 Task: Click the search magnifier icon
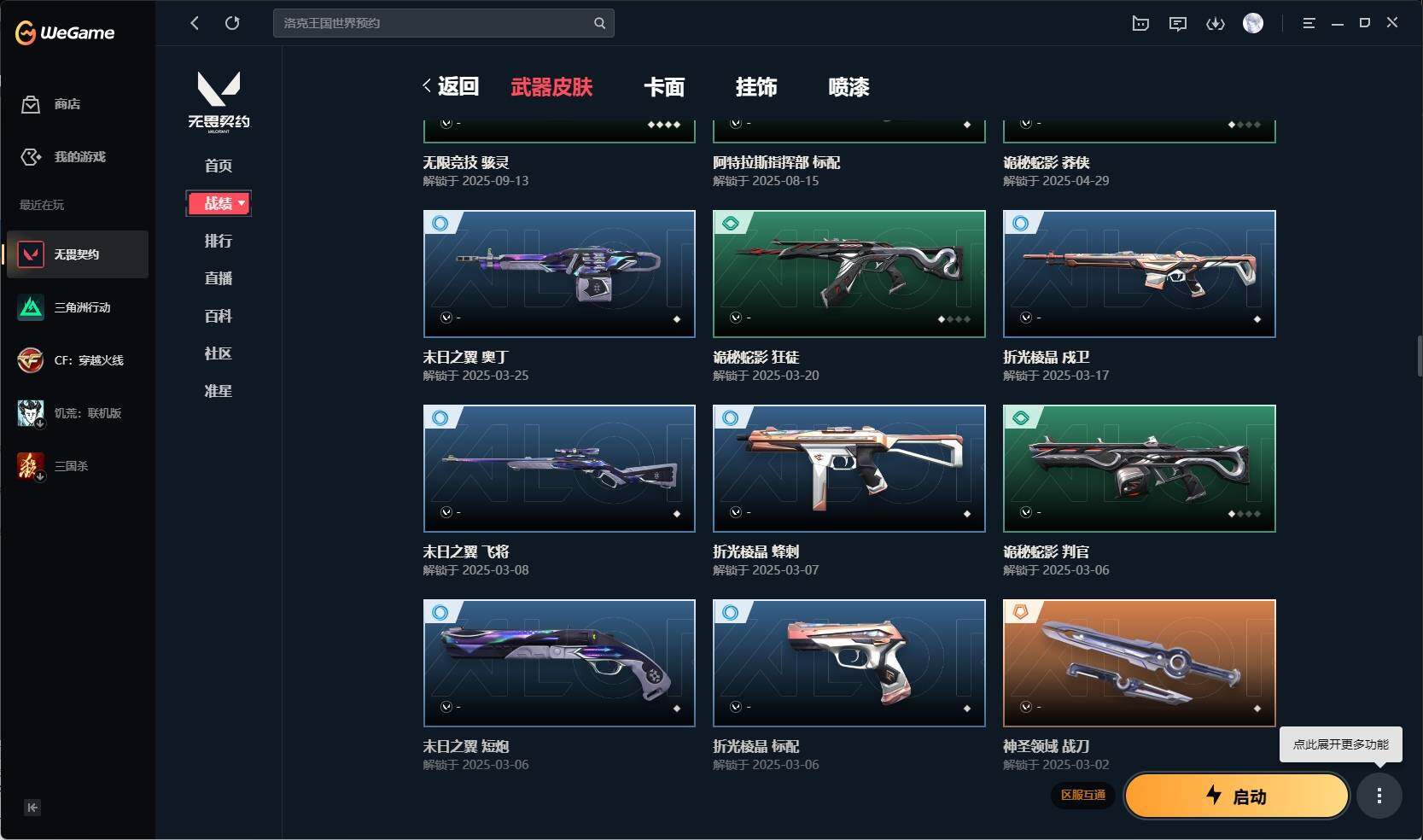599,23
